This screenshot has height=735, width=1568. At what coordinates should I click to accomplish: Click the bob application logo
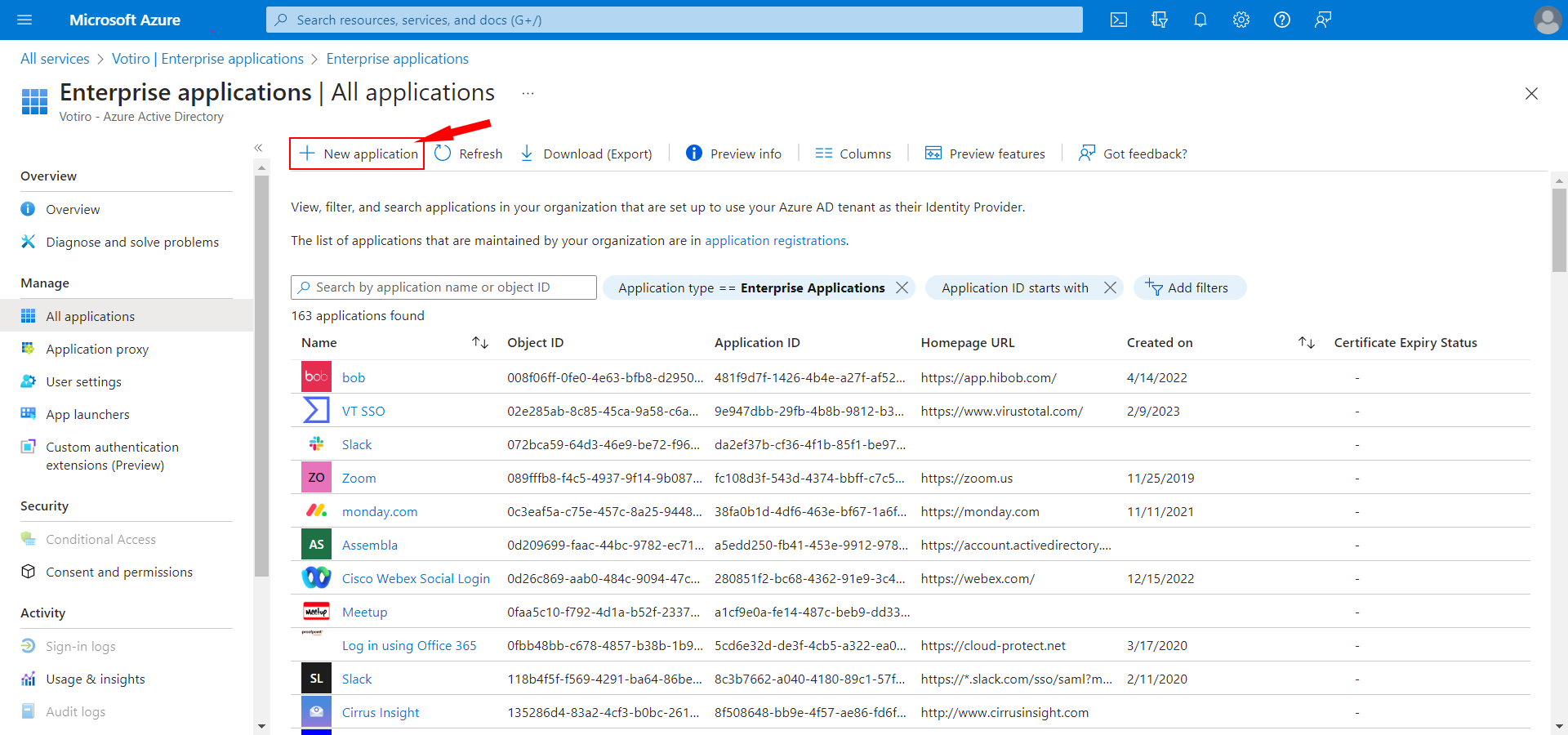[x=316, y=376]
